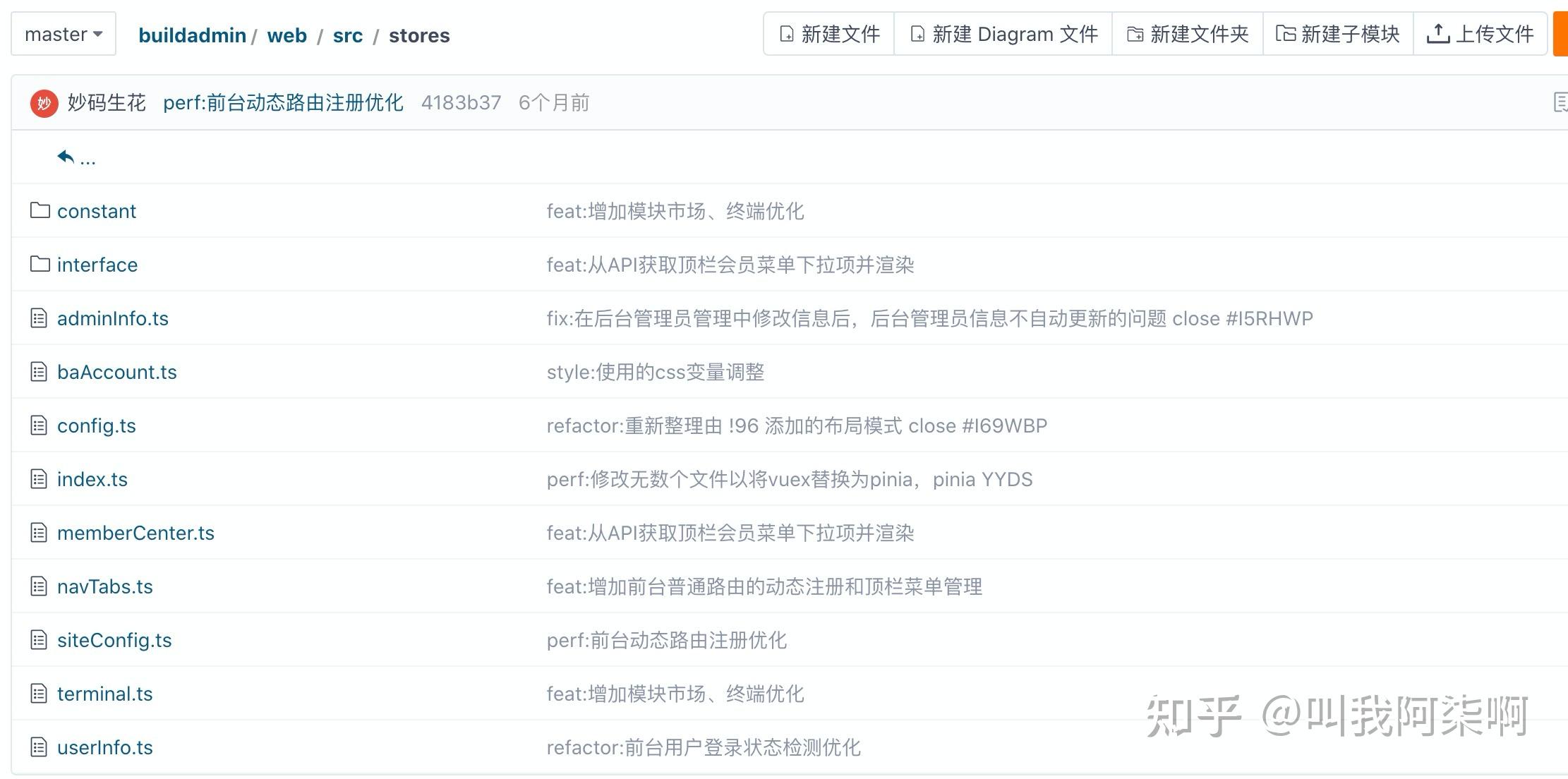The width and height of the screenshot is (1568, 779).
Task: Click the 上传文件 upload button
Action: point(1480,34)
